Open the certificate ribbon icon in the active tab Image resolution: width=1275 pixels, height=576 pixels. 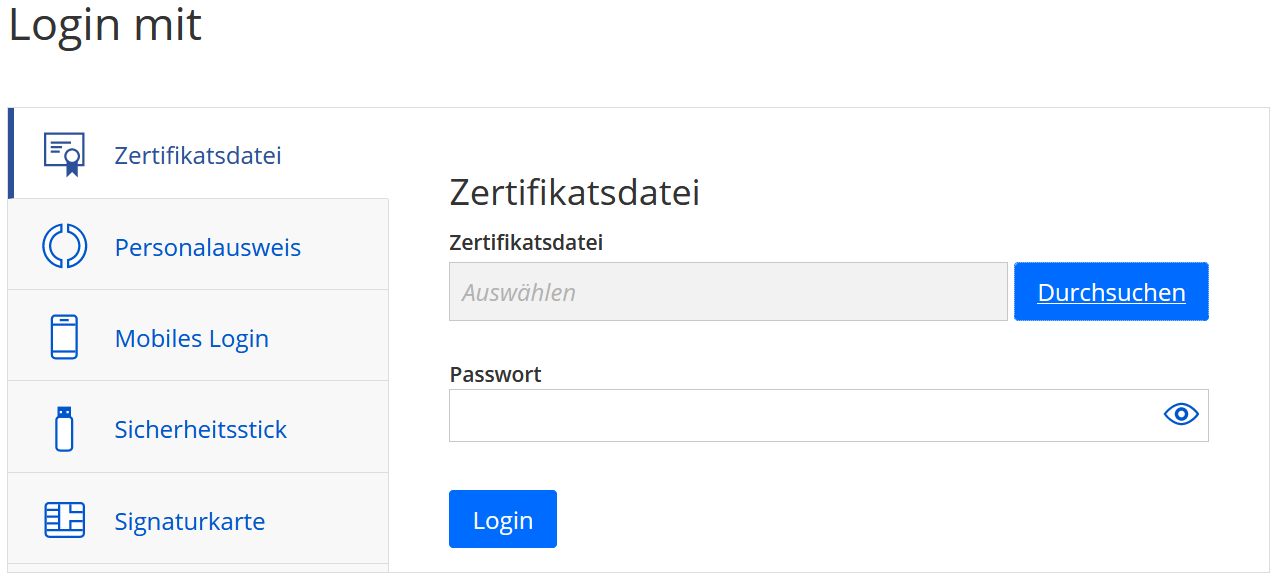63,152
